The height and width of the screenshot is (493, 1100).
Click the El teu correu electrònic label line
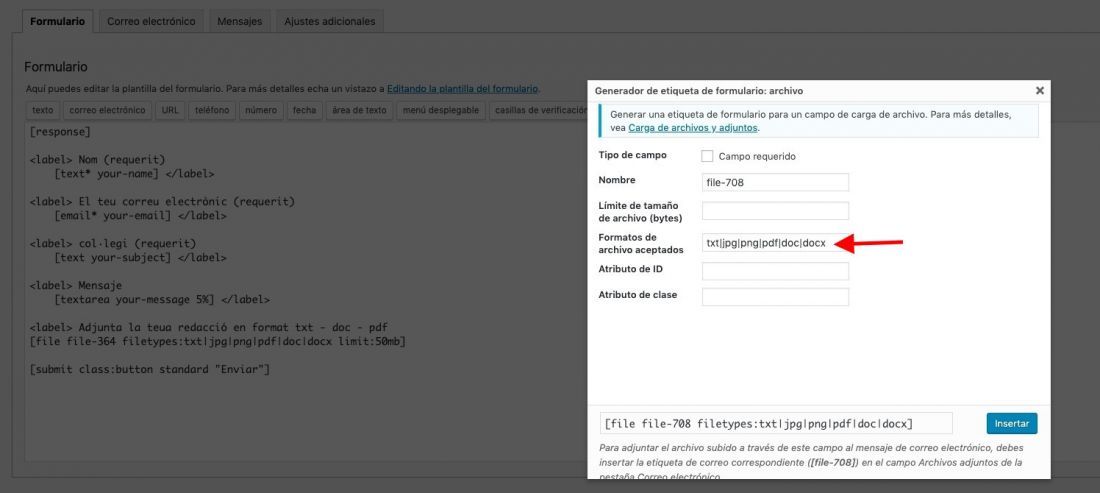click(162, 202)
